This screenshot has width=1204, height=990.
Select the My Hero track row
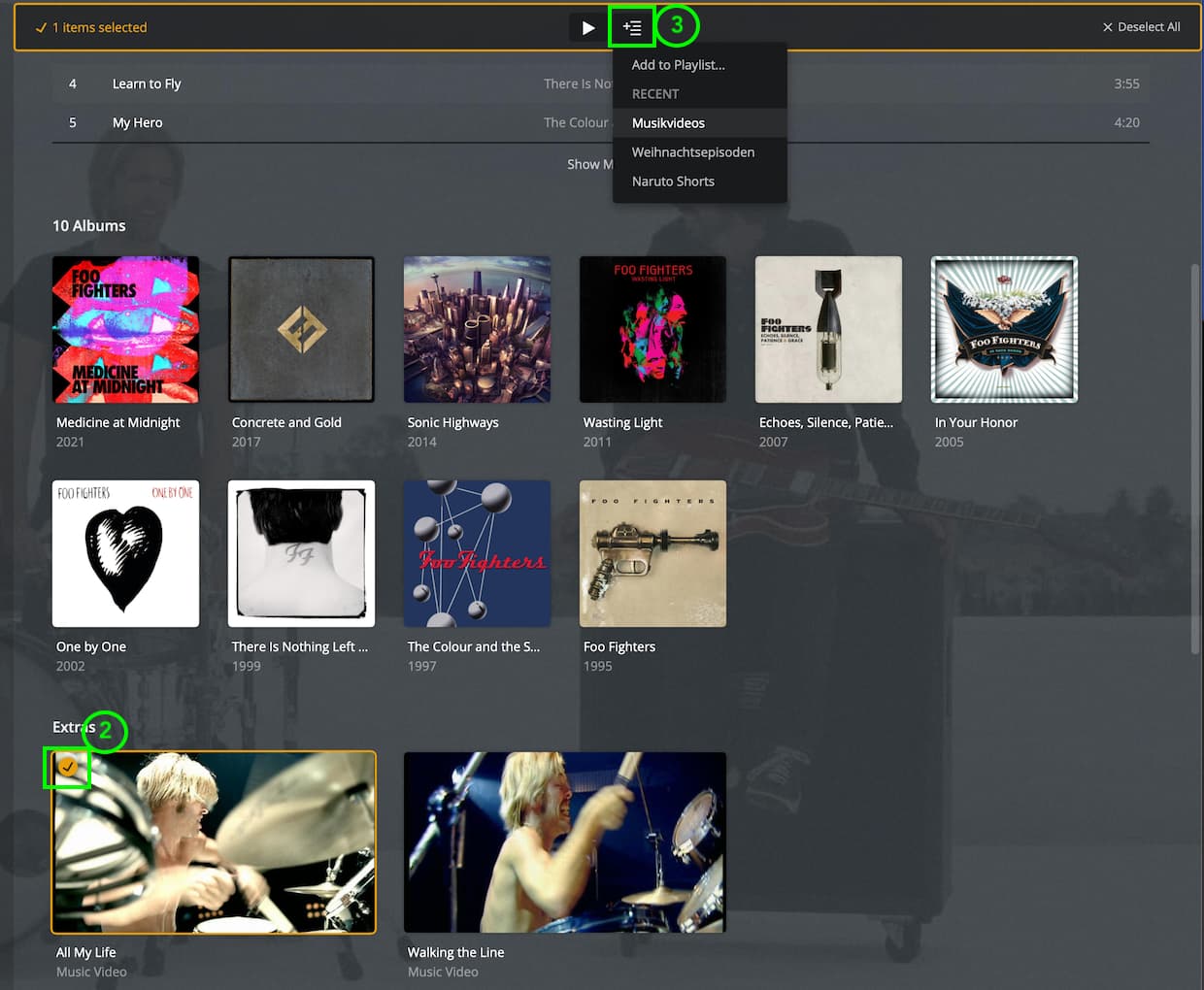[x=601, y=123]
